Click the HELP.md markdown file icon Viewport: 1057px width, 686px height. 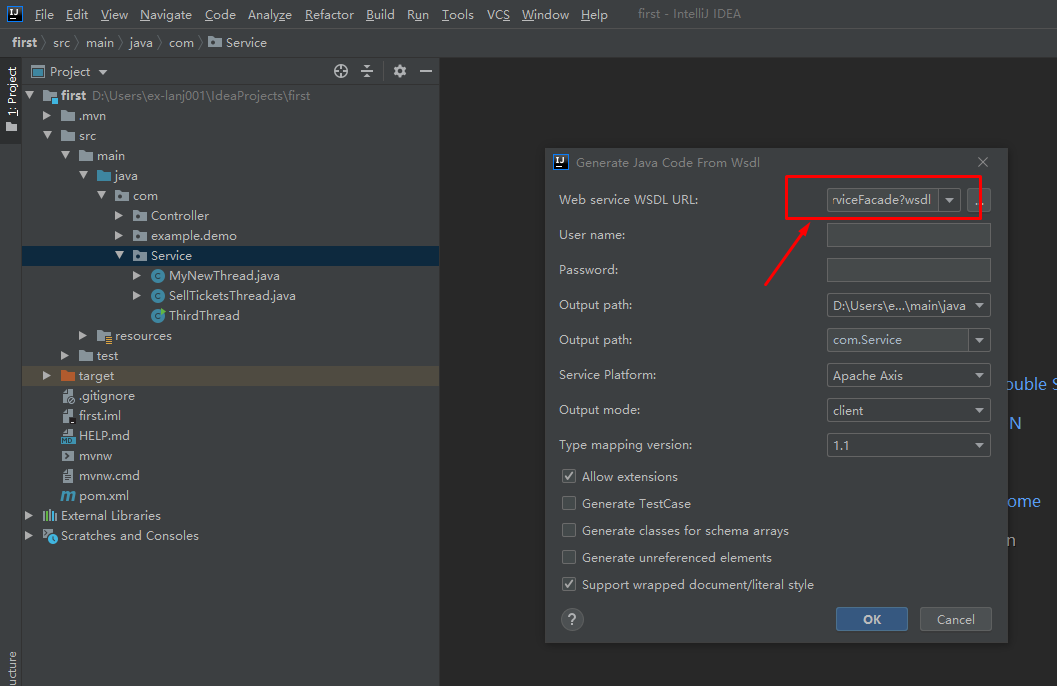(x=67, y=436)
